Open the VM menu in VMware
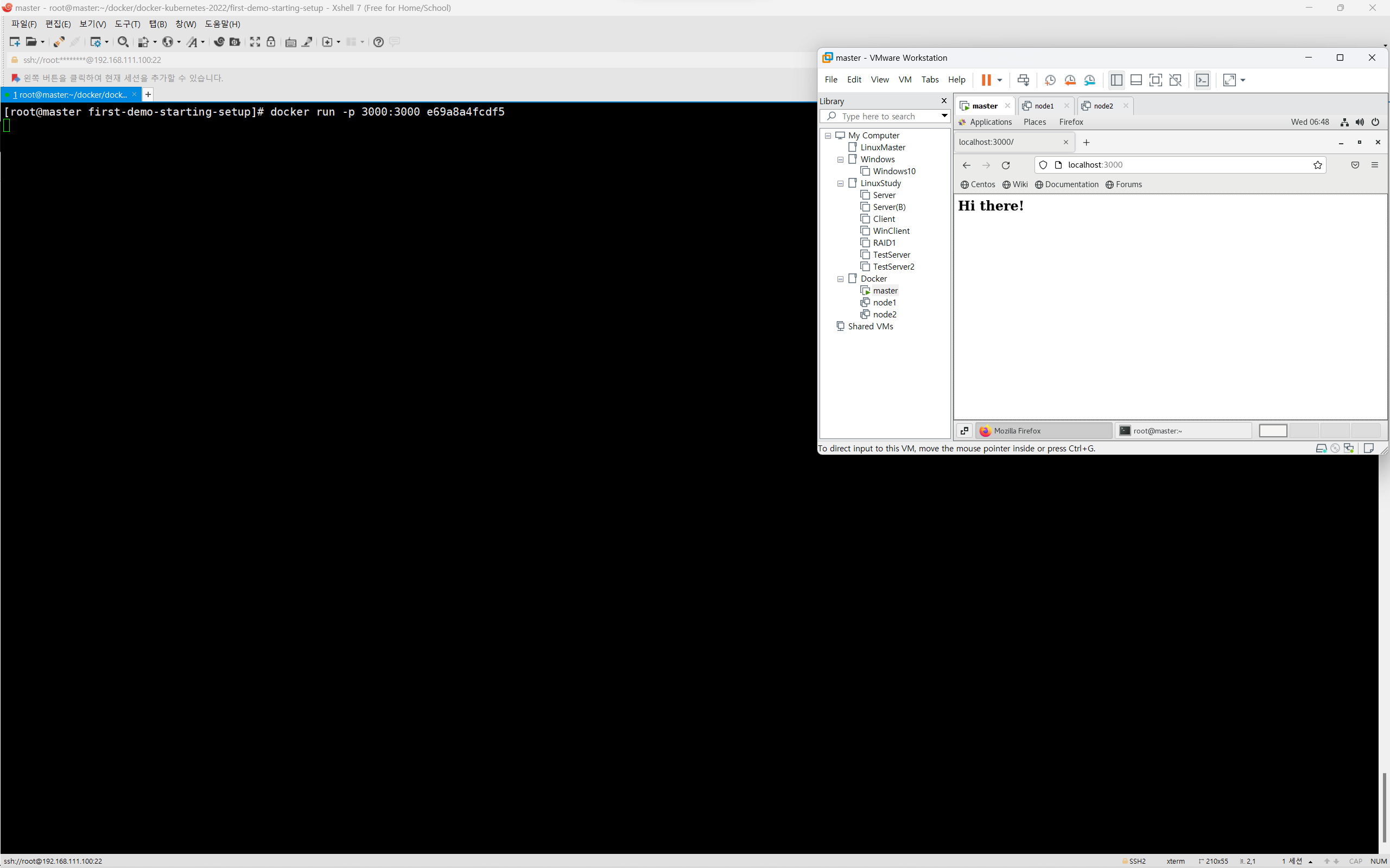The image size is (1390, 868). pyautogui.click(x=905, y=80)
